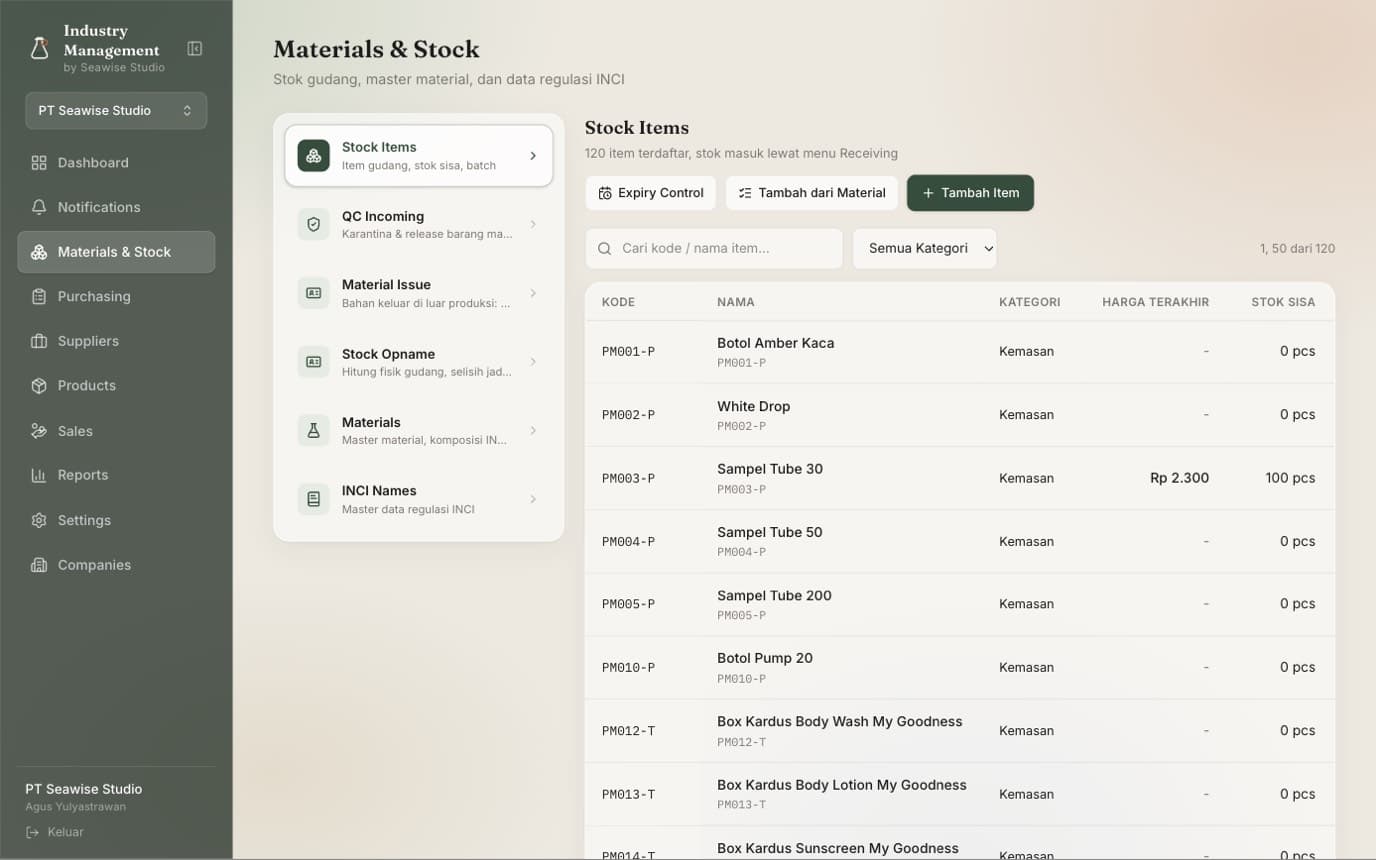Click the Tambah Item button
Image resolution: width=1376 pixels, height=860 pixels.
tap(970, 193)
